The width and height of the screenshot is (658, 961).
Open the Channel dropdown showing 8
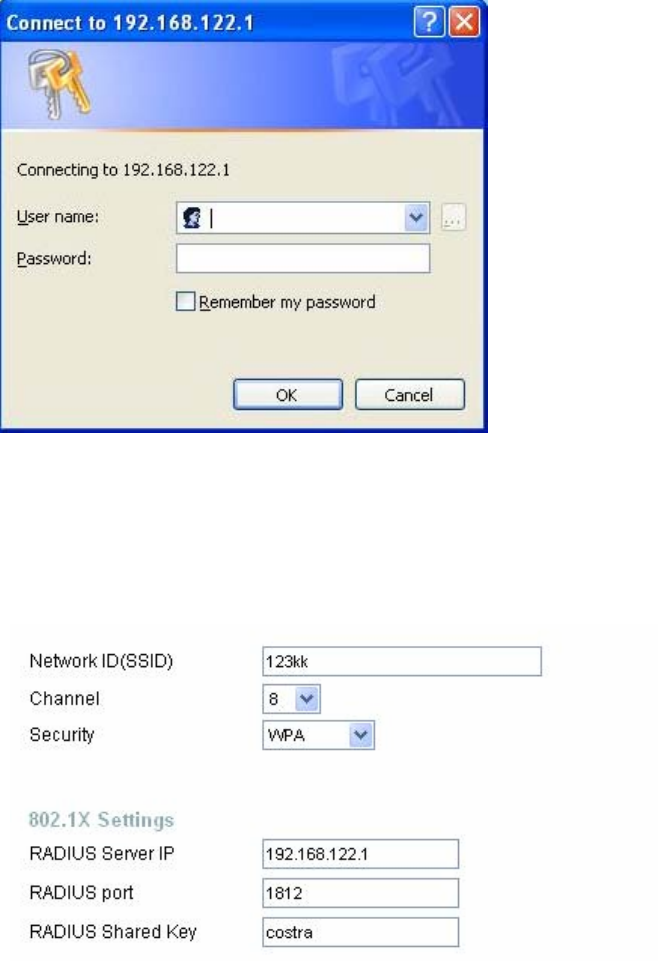(292, 699)
